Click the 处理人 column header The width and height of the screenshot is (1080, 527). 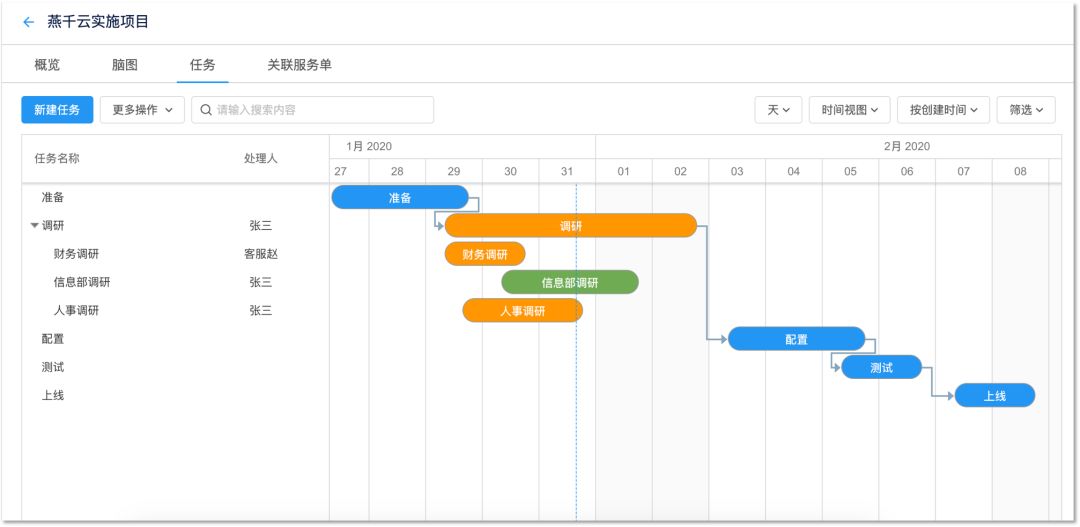pos(260,158)
